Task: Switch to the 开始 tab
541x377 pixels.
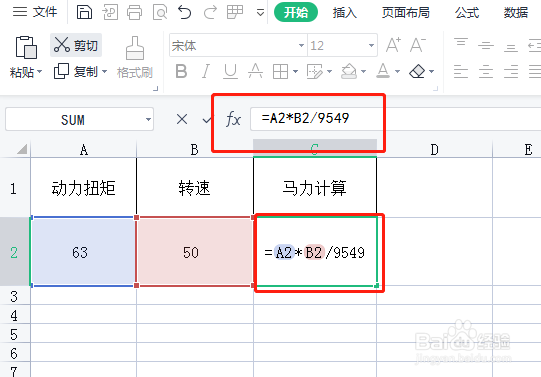Action: 296,12
